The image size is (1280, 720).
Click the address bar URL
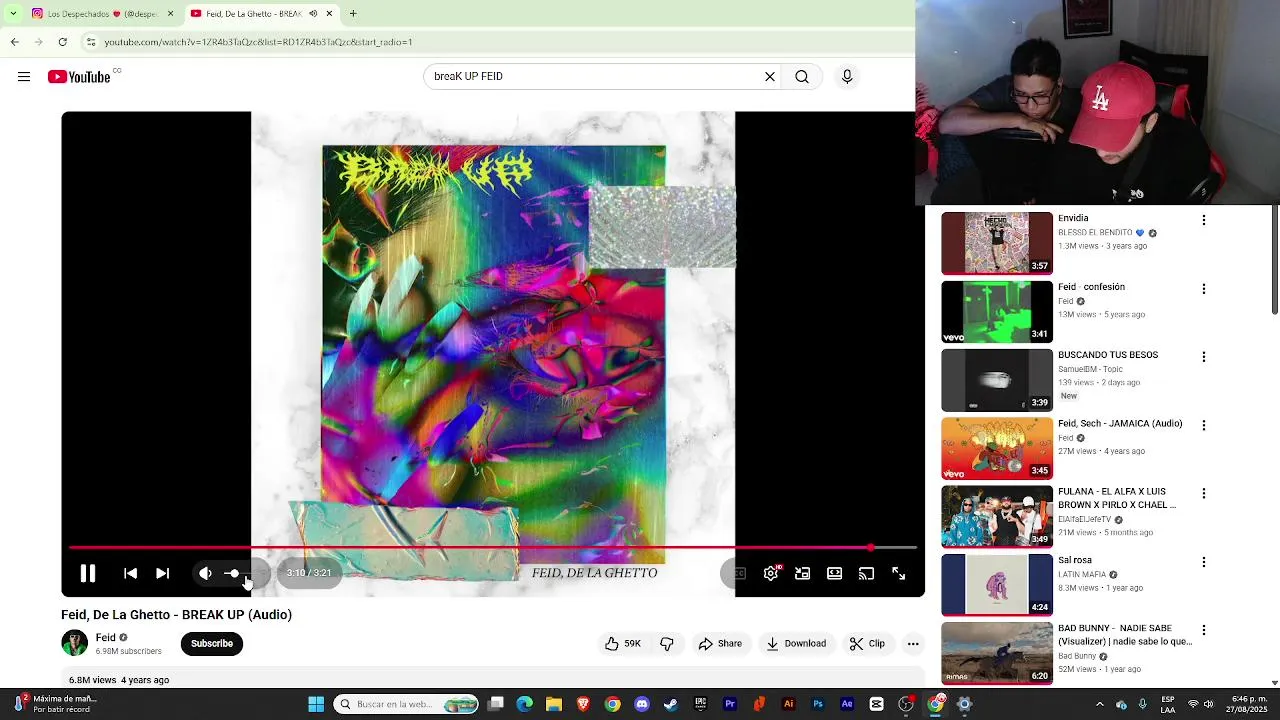tap(258, 42)
